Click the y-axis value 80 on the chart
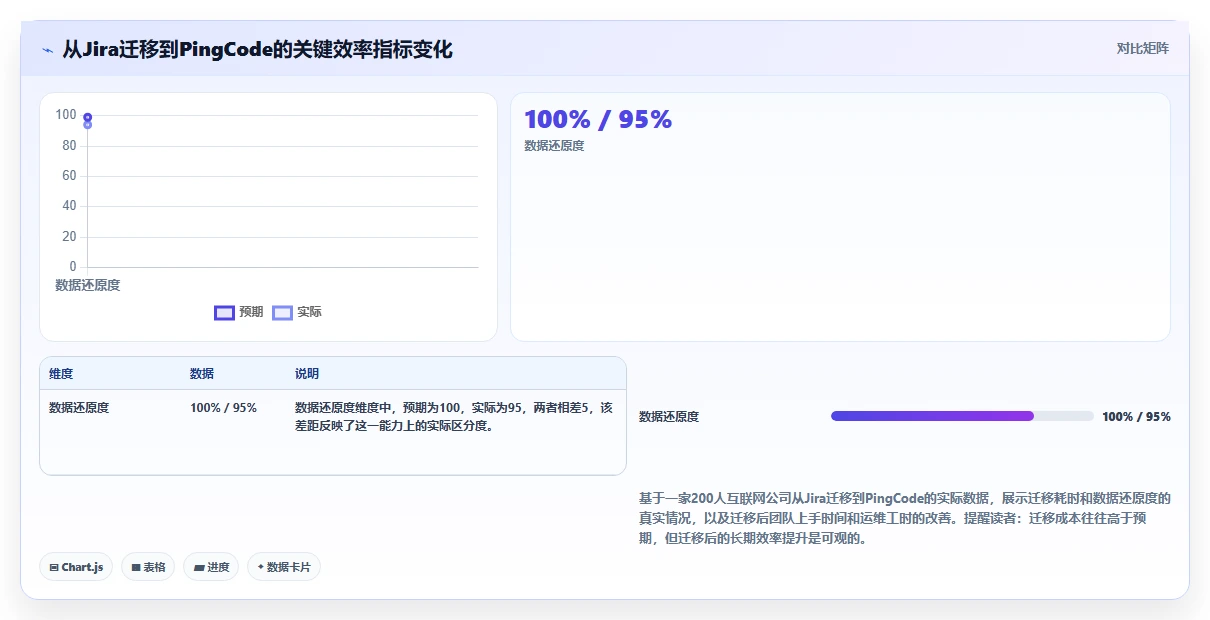Viewport: 1210px width, 620px height. (69, 146)
